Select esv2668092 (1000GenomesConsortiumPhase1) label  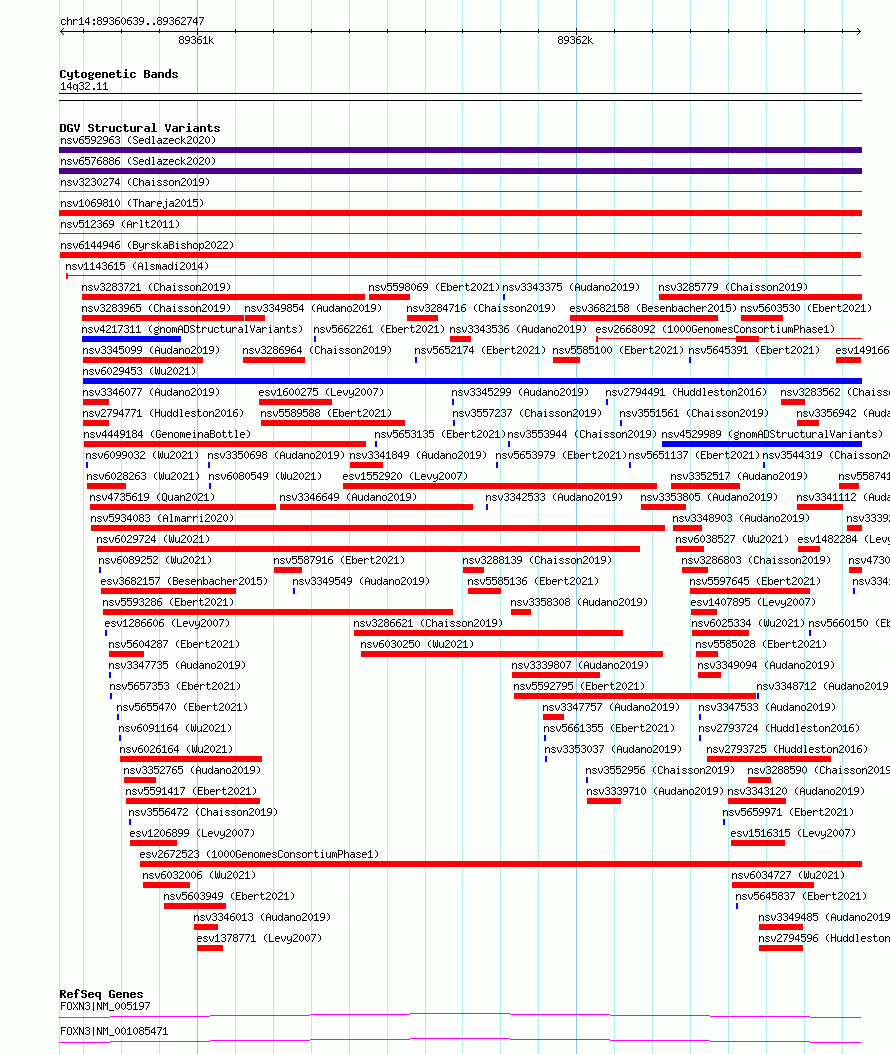coord(715,329)
